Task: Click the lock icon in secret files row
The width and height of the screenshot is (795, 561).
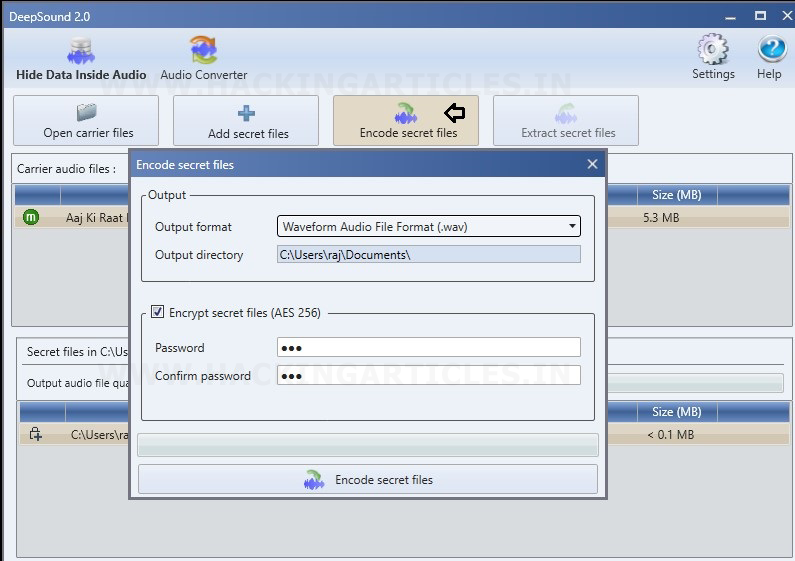Action: [x=35, y=434]
